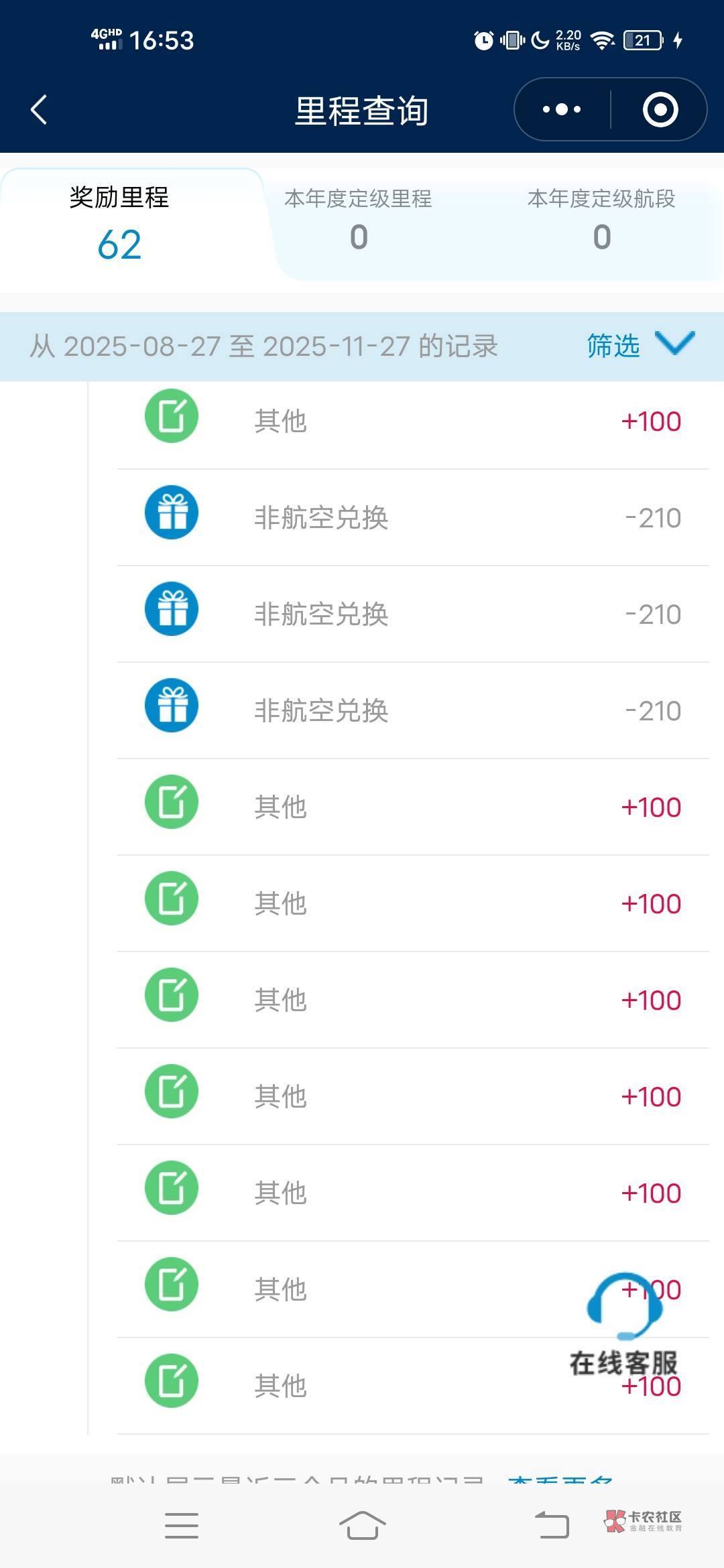Viewport: 724px width, 1568px height.
Task: Tap the blue headset online service icon
Action: pos(623,1303)
